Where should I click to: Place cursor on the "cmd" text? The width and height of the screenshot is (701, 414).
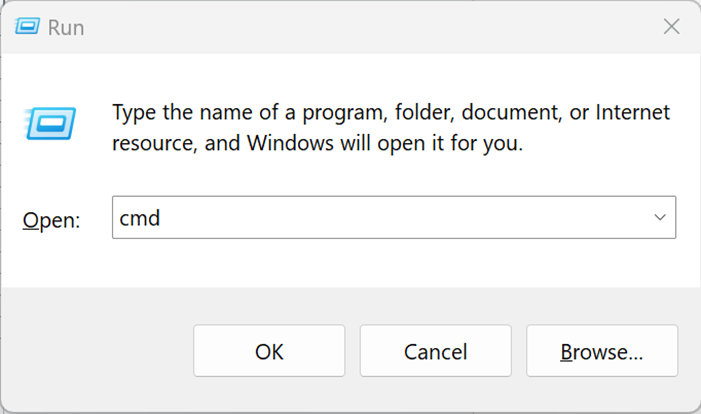point(139,218)
